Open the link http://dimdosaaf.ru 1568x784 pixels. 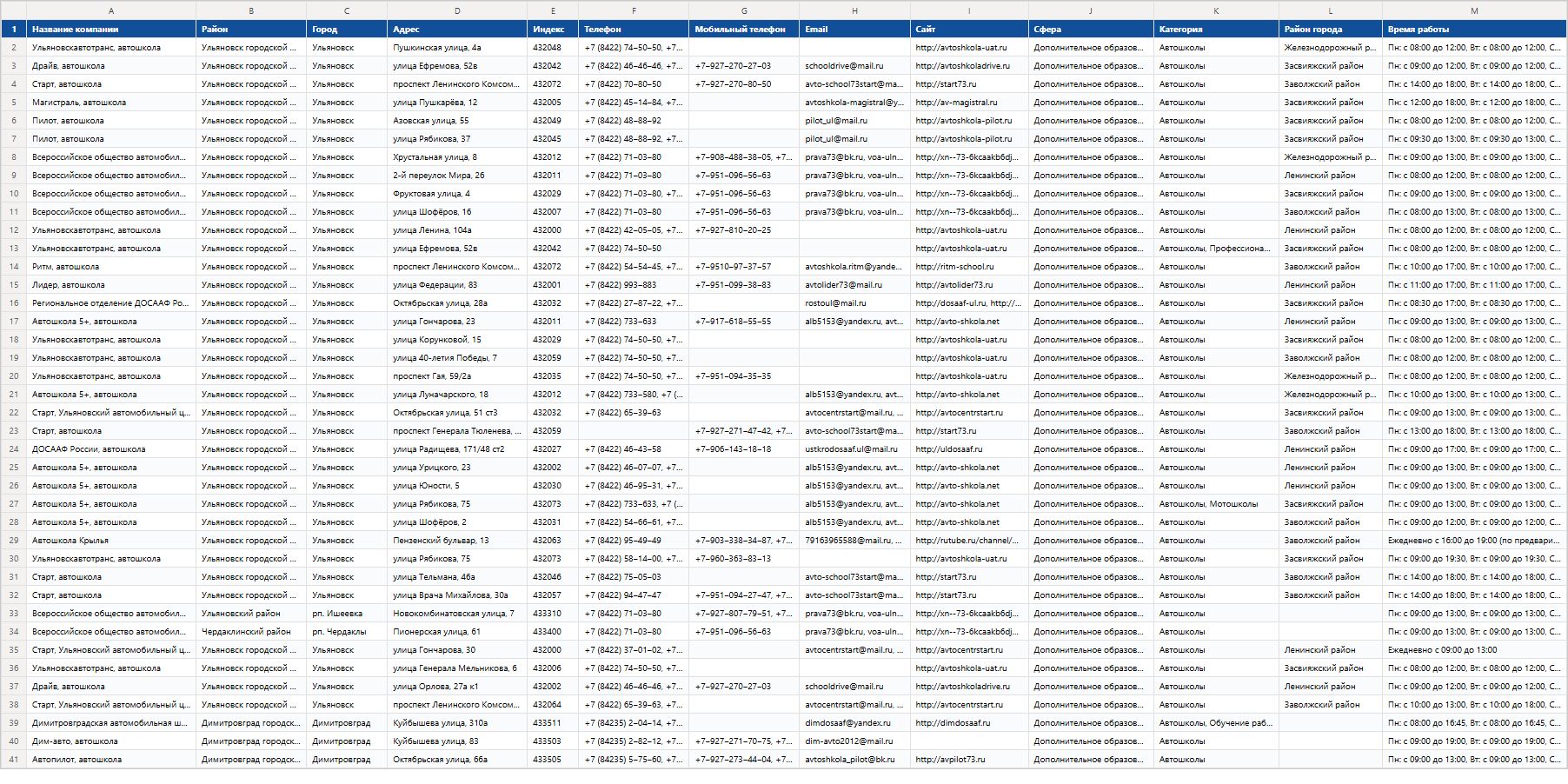coord(953,723)
